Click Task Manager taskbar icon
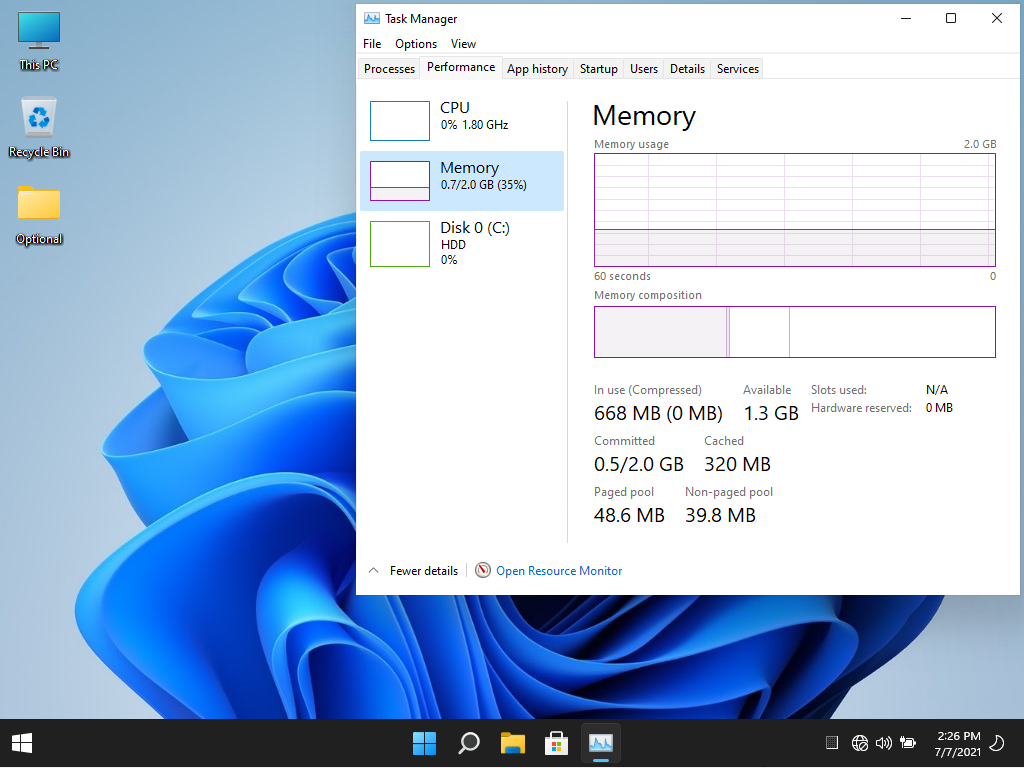This screenshot has height=768, width=1024. pyautogui.click(x=601, y=743)
